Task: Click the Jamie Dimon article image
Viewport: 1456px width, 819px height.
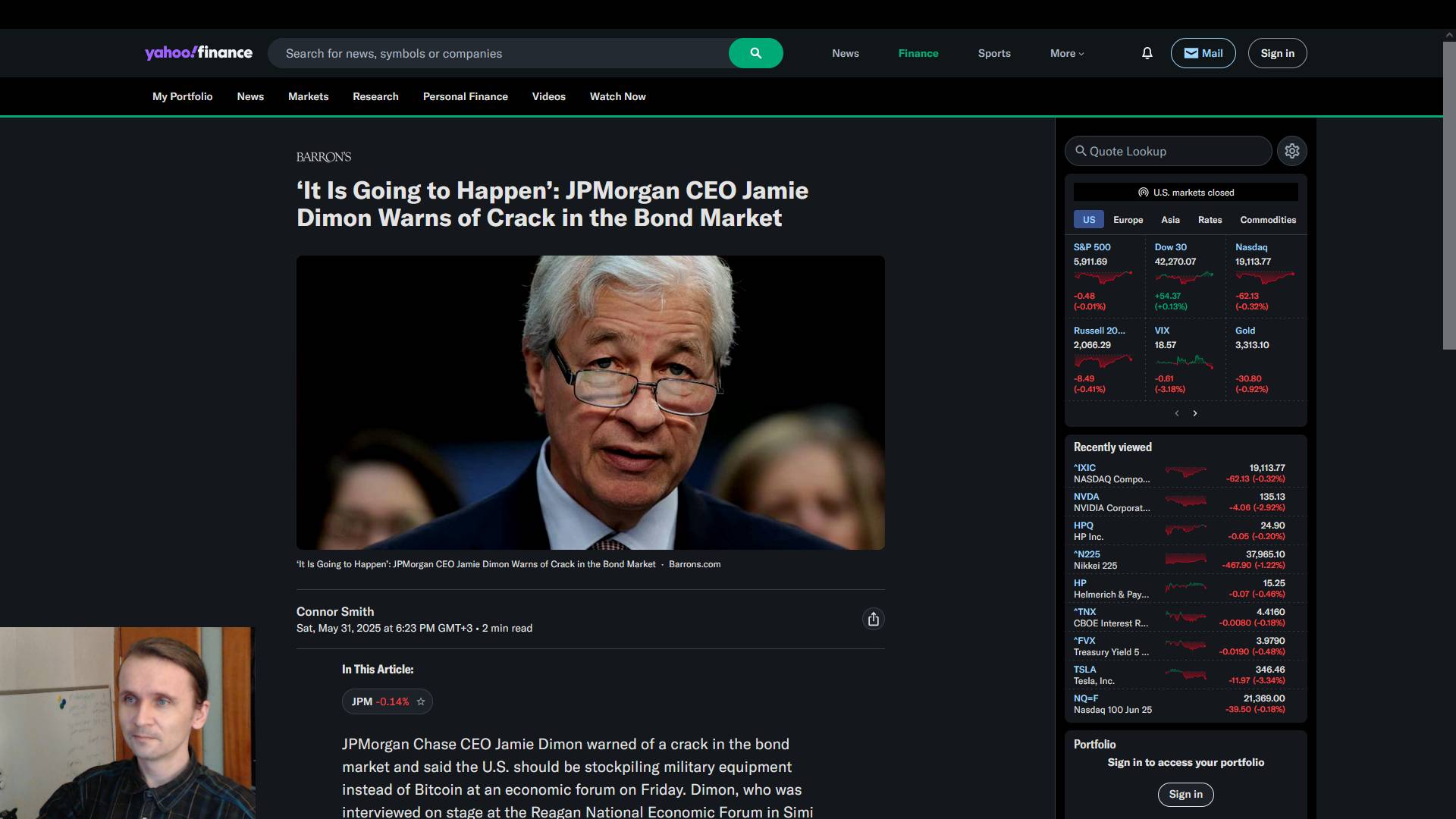Action: pos(590,402)
